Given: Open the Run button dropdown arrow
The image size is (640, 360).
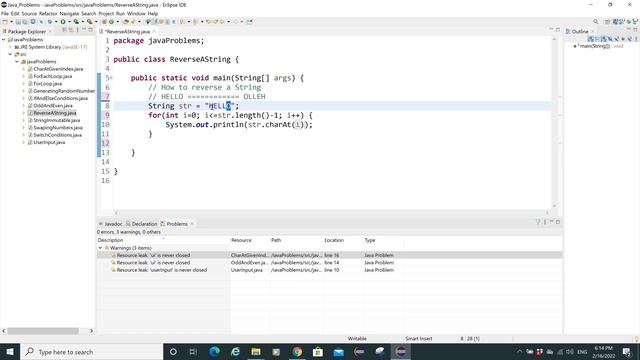Looking at the screenshot, I should click(69, 22).
